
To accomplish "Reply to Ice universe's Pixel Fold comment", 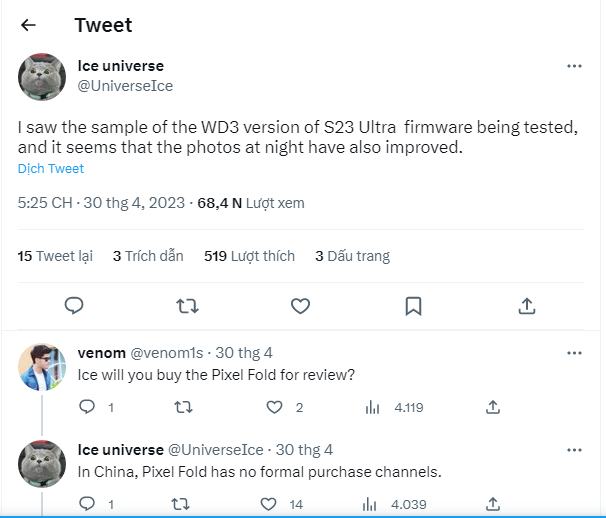I will 87,504.
